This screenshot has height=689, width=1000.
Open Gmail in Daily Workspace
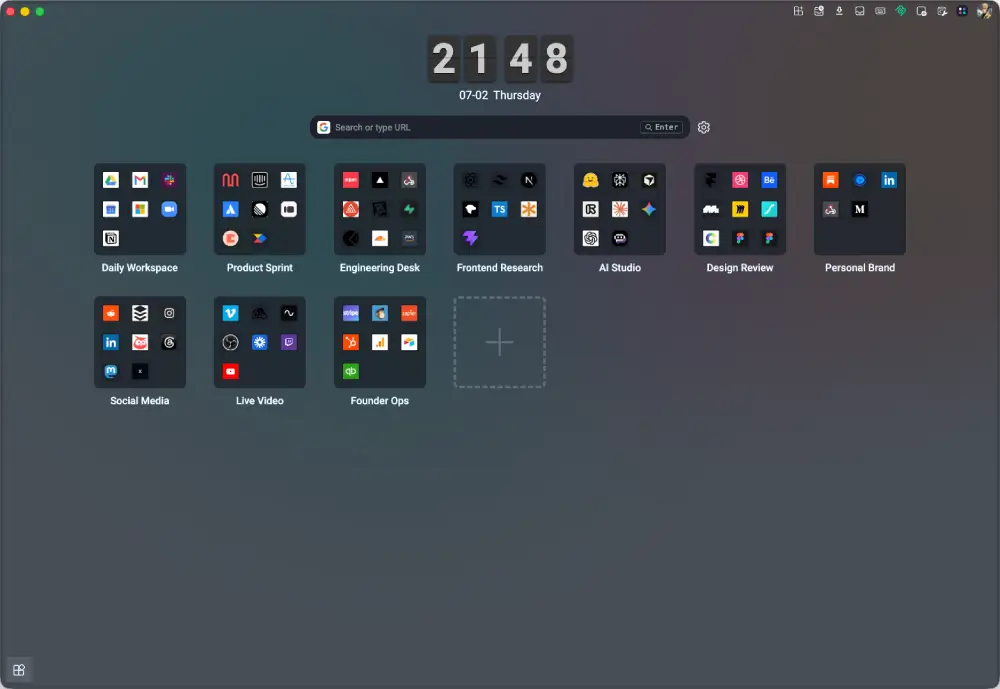(140, 180)
